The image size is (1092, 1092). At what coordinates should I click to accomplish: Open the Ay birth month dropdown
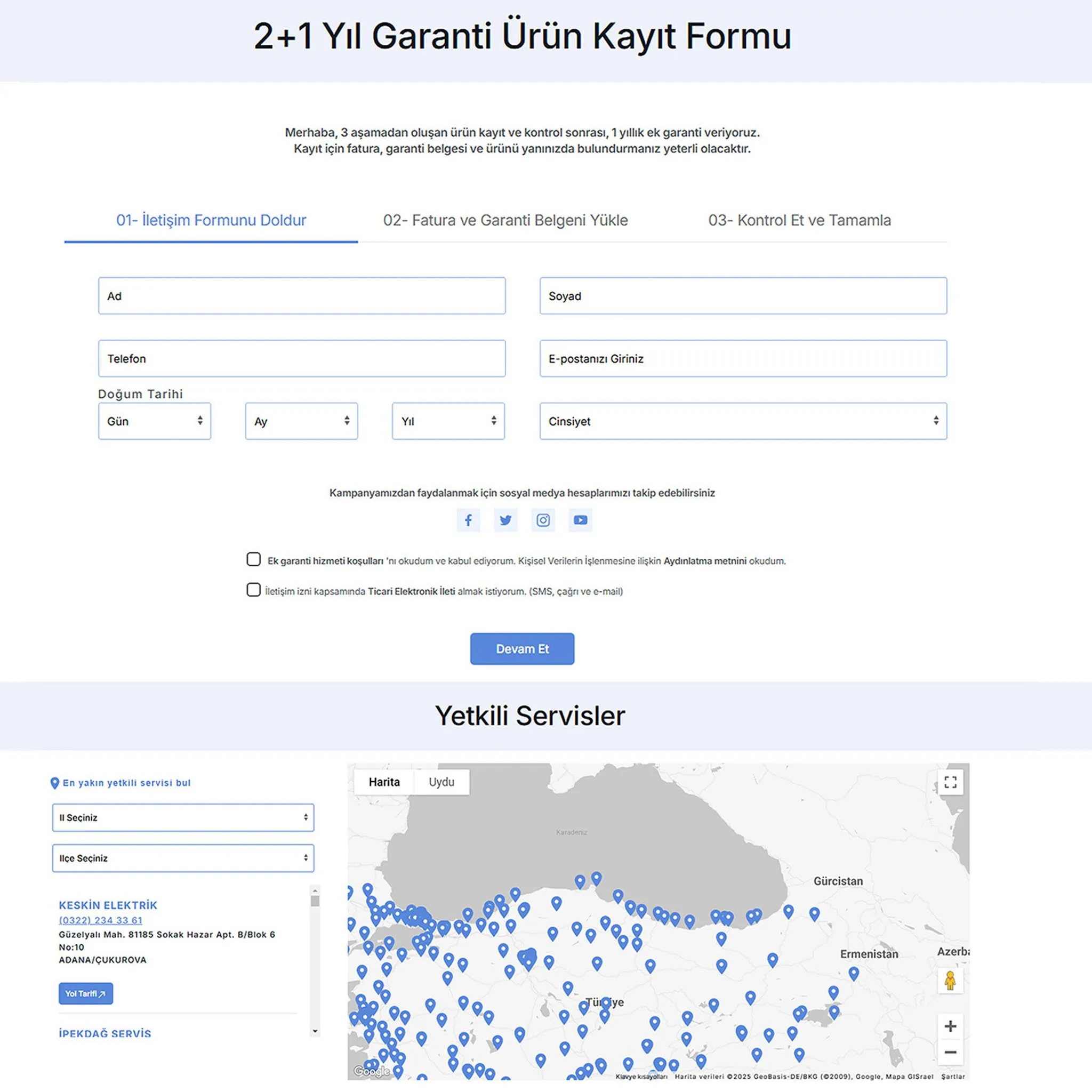click(x=301, y=421)
